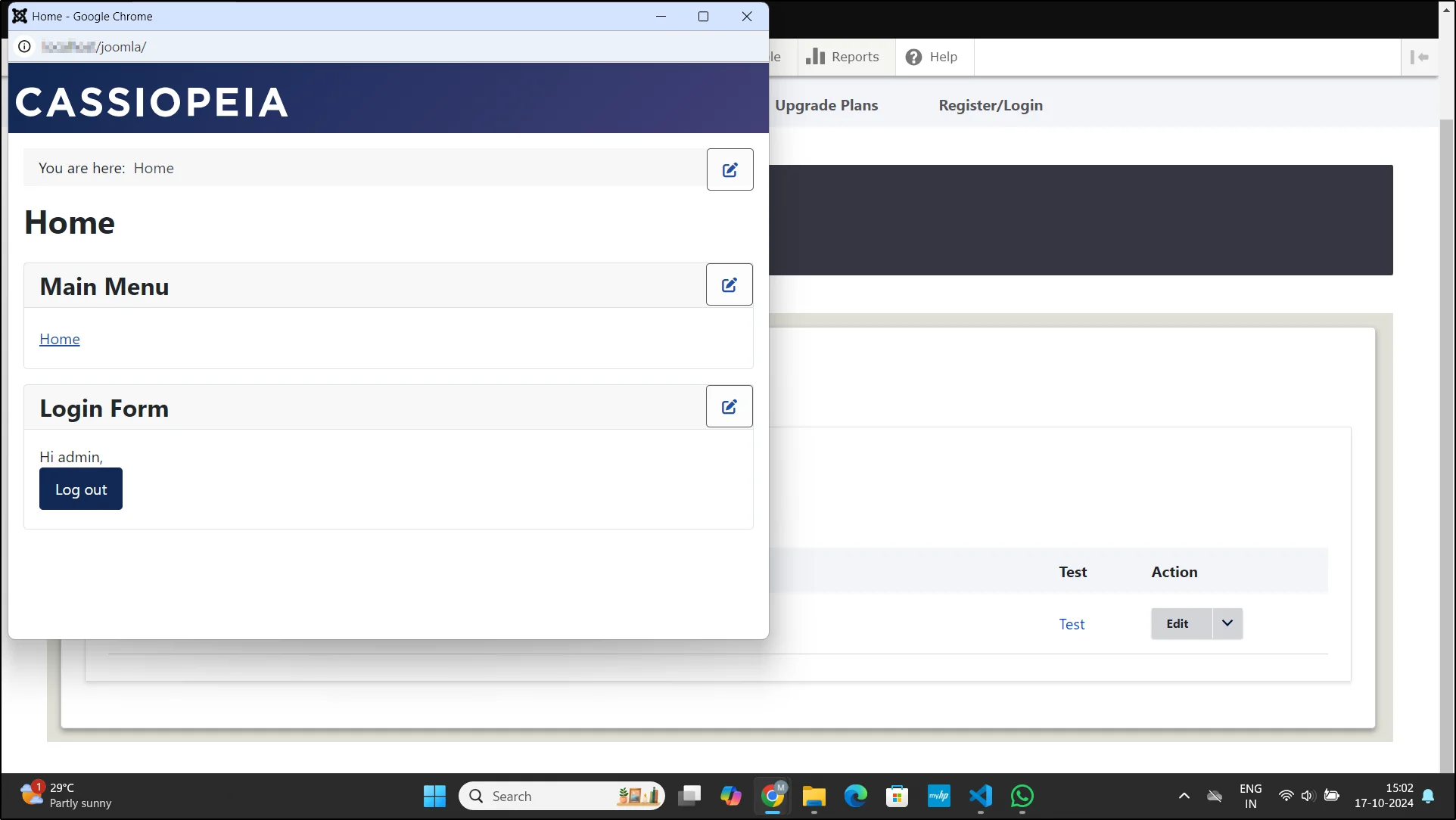Screen dimensions: 1456x820
Task: Click the edit icon next to Login Form
Action: click(x=729, y=406)
